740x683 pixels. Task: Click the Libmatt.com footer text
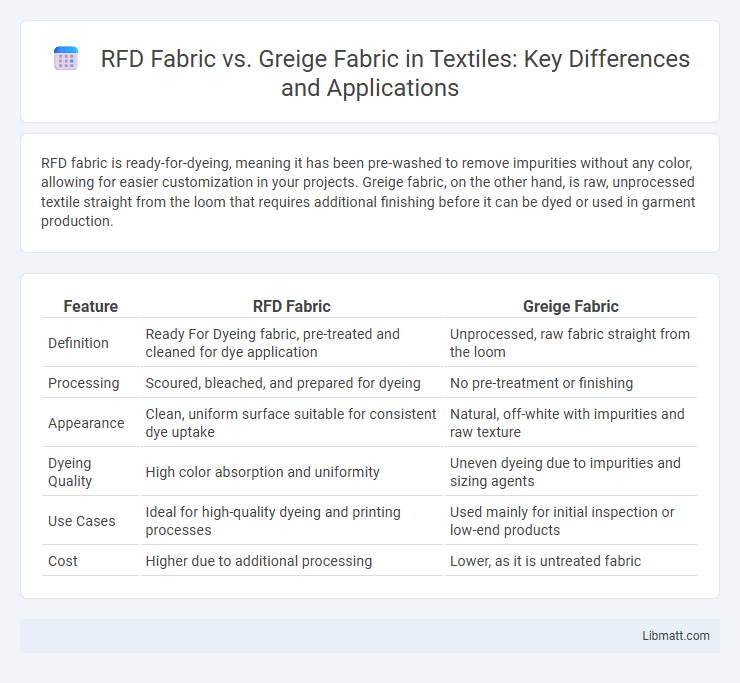(675, 636)
